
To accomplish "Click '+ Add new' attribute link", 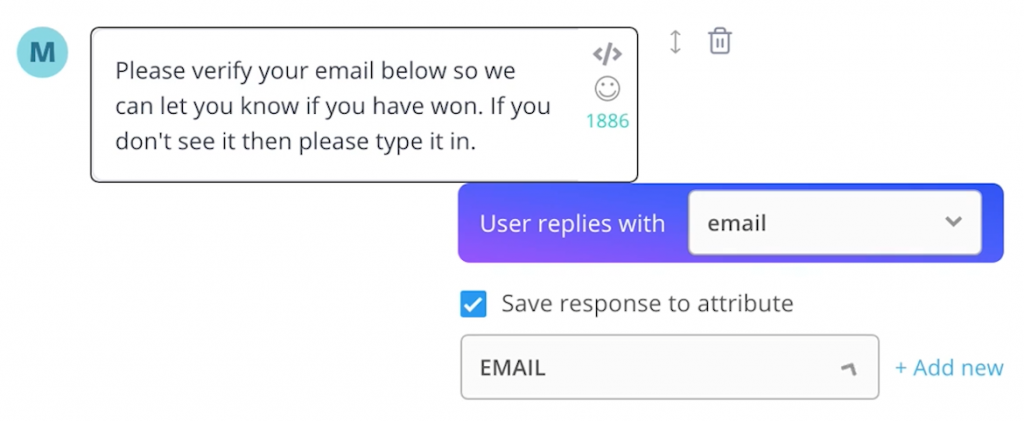I will (949, 368).
